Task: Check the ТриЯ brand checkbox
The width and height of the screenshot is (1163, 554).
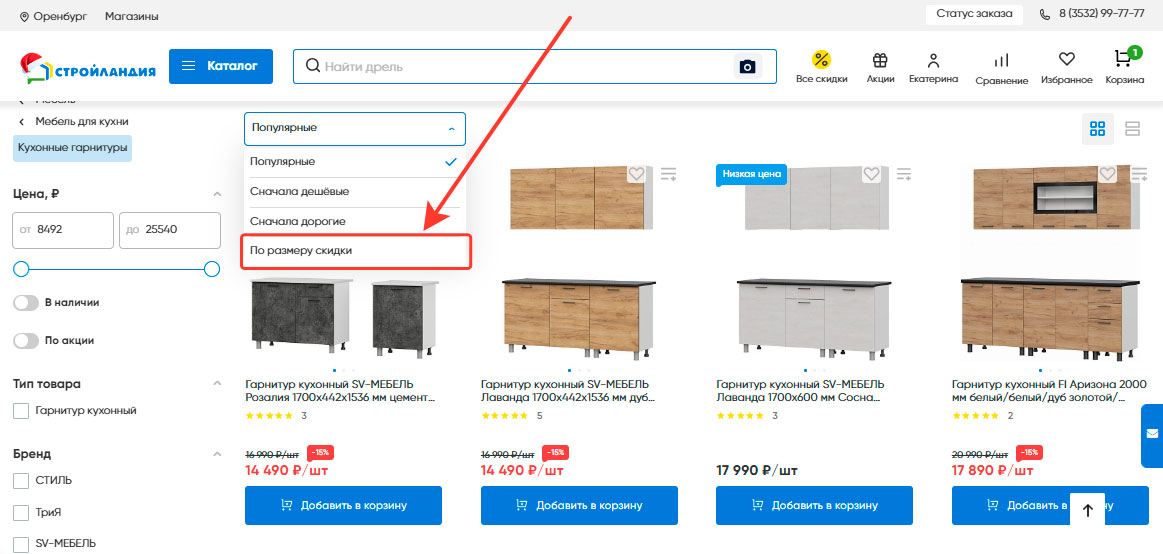Action: click(21, 512)
